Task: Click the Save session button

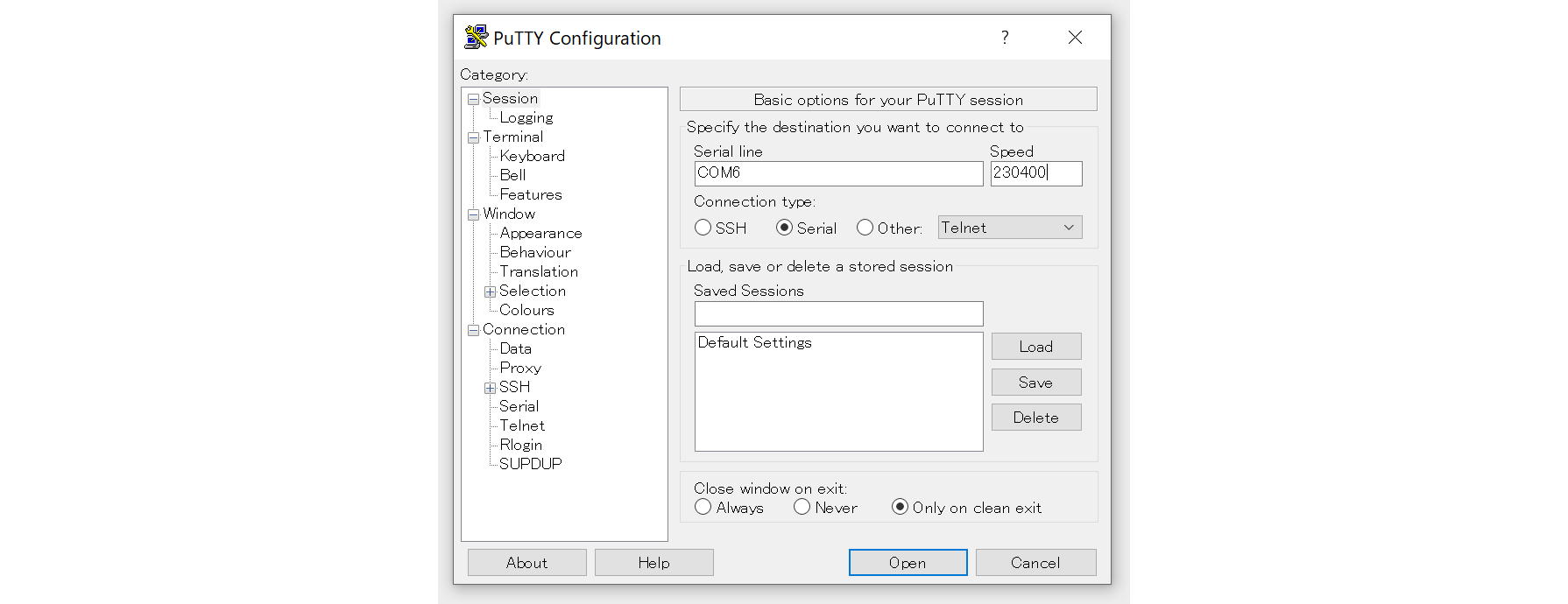Action: click(1035, 383)
